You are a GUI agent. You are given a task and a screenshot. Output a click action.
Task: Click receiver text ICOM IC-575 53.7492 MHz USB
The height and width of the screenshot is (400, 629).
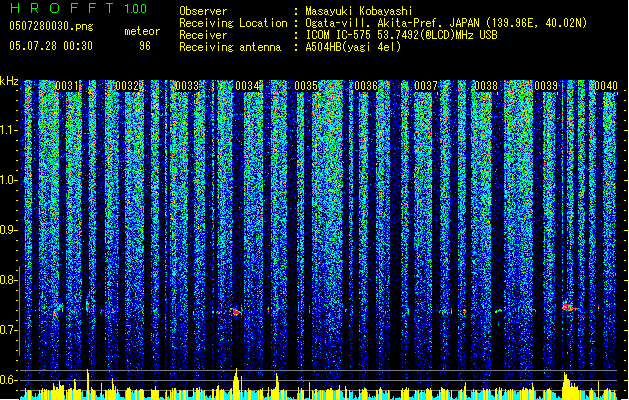402,35
